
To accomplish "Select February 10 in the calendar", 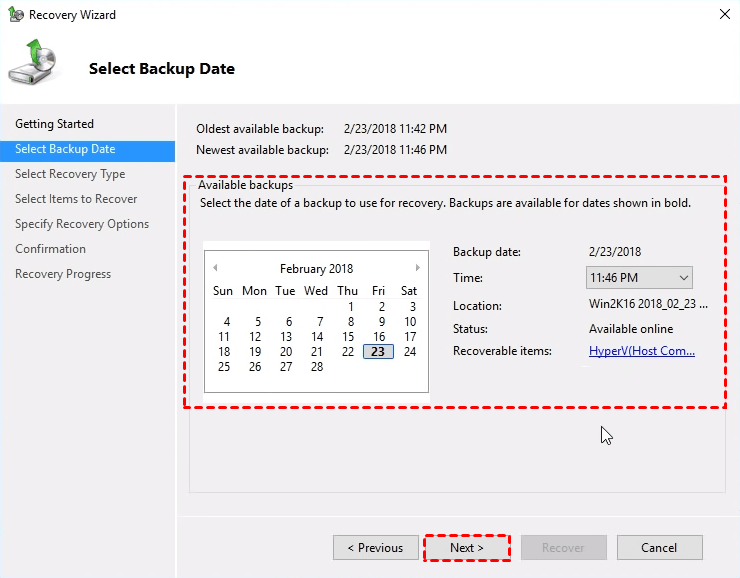I will coord(410,322).
